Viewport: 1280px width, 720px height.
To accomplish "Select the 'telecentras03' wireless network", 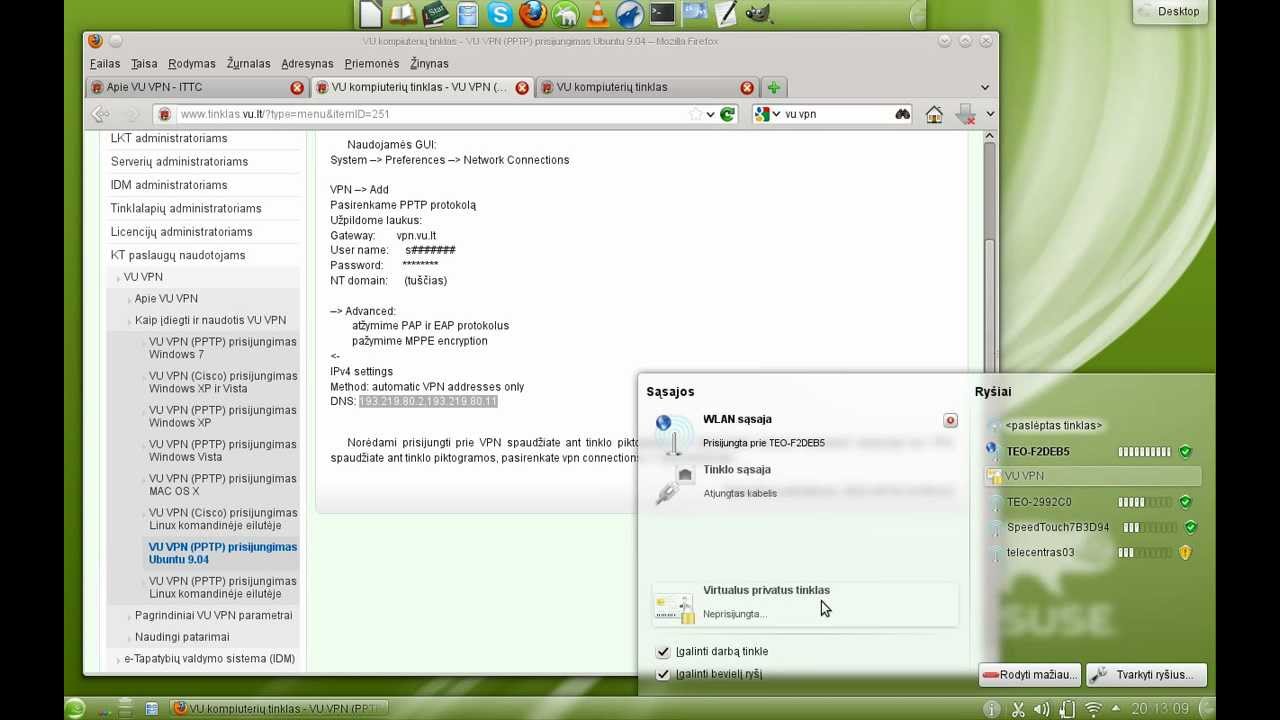I will [1092, 552].
